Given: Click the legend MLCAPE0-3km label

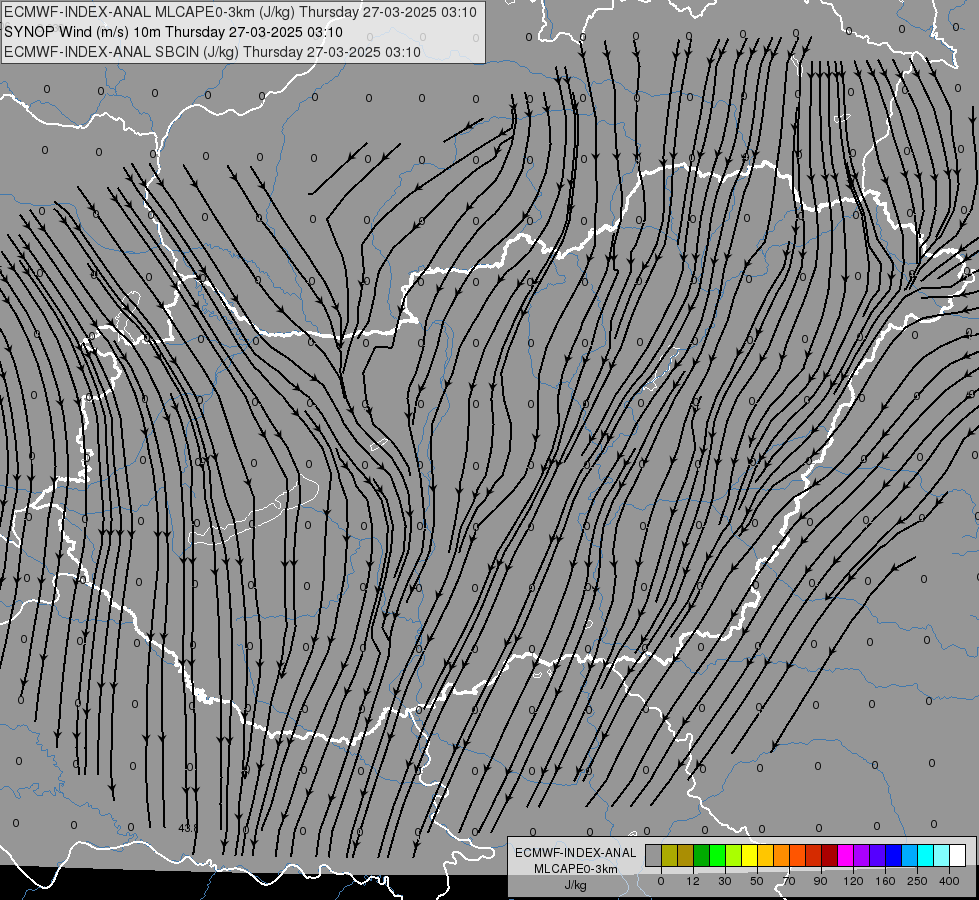Looking at the screenshot, I should 576,869.
